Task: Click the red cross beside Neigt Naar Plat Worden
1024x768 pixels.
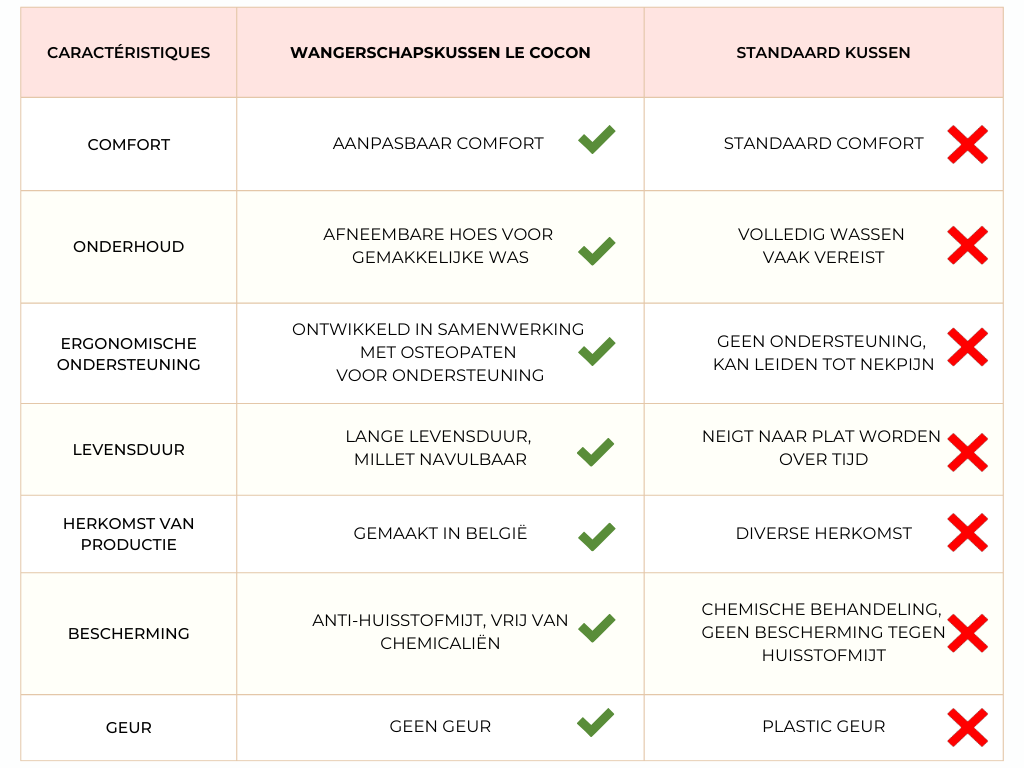Action: click(x=967, y=452)
